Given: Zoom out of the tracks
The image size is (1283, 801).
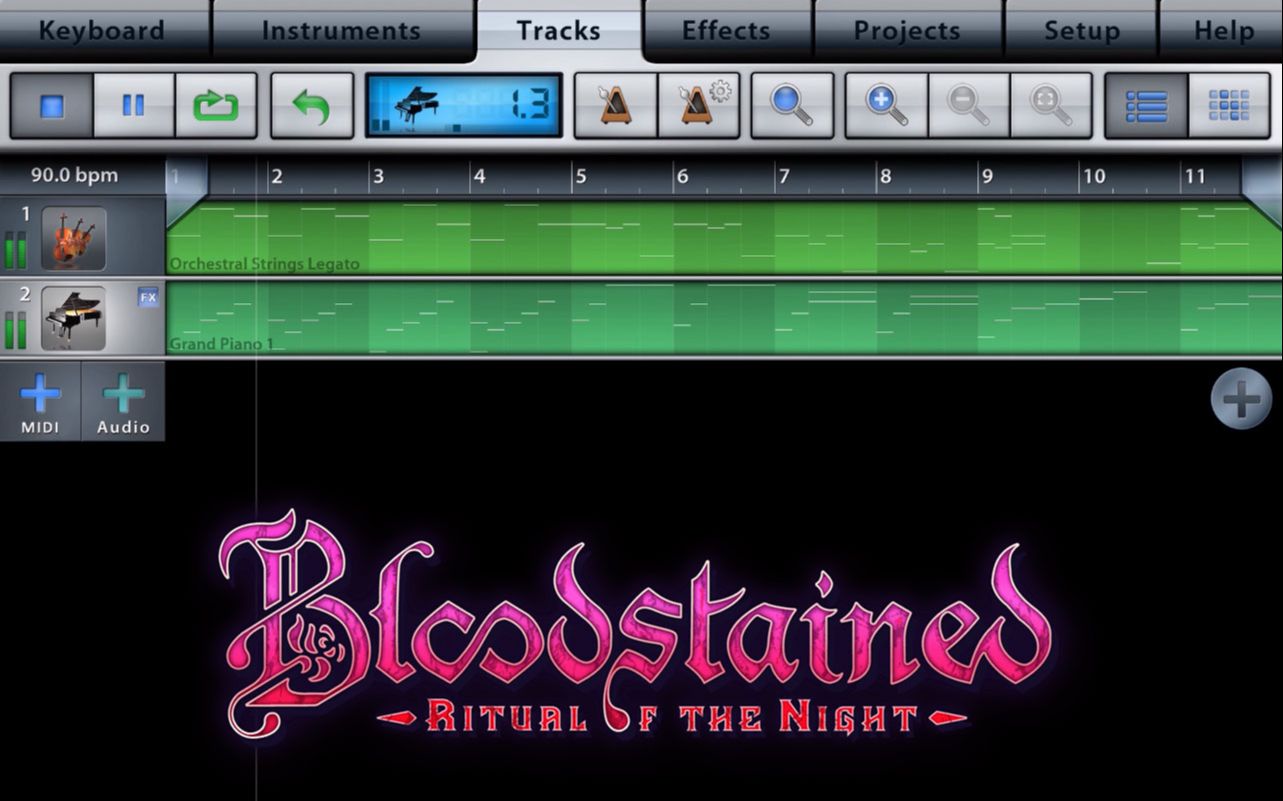Looking at the screenshot, I should coord(969,105).
